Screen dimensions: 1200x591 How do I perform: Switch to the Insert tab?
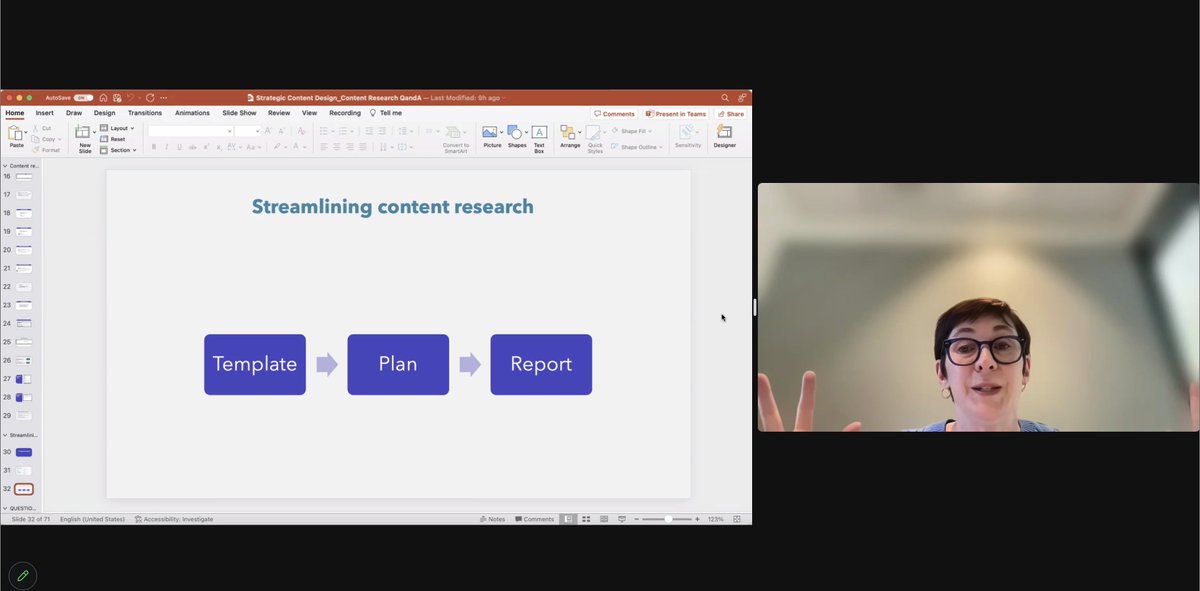coord(45,113)
